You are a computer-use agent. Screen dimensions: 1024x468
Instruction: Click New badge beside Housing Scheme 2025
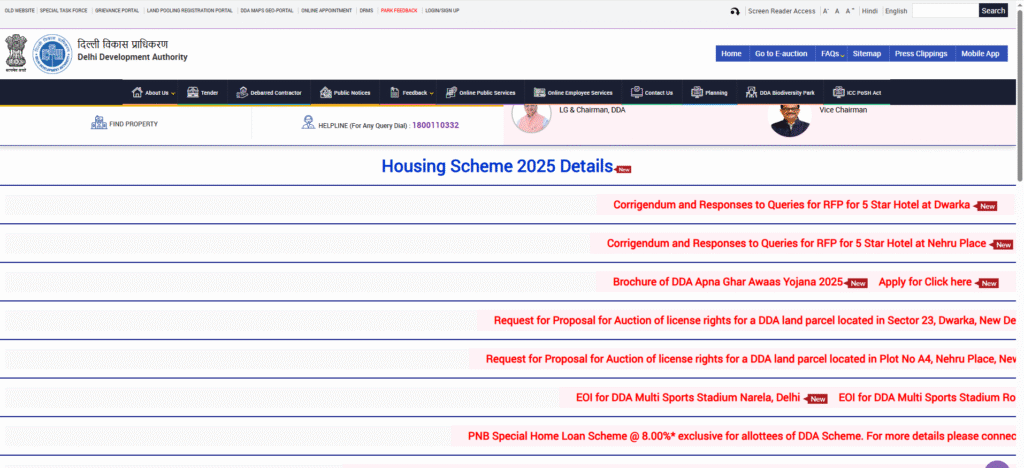tap(624, 170)
